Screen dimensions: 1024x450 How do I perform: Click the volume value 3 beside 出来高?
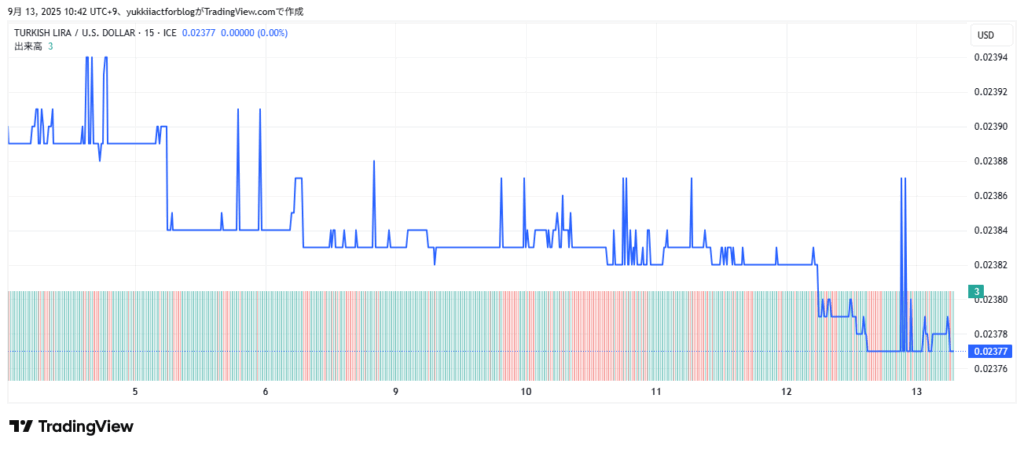[x=51, y=47]
